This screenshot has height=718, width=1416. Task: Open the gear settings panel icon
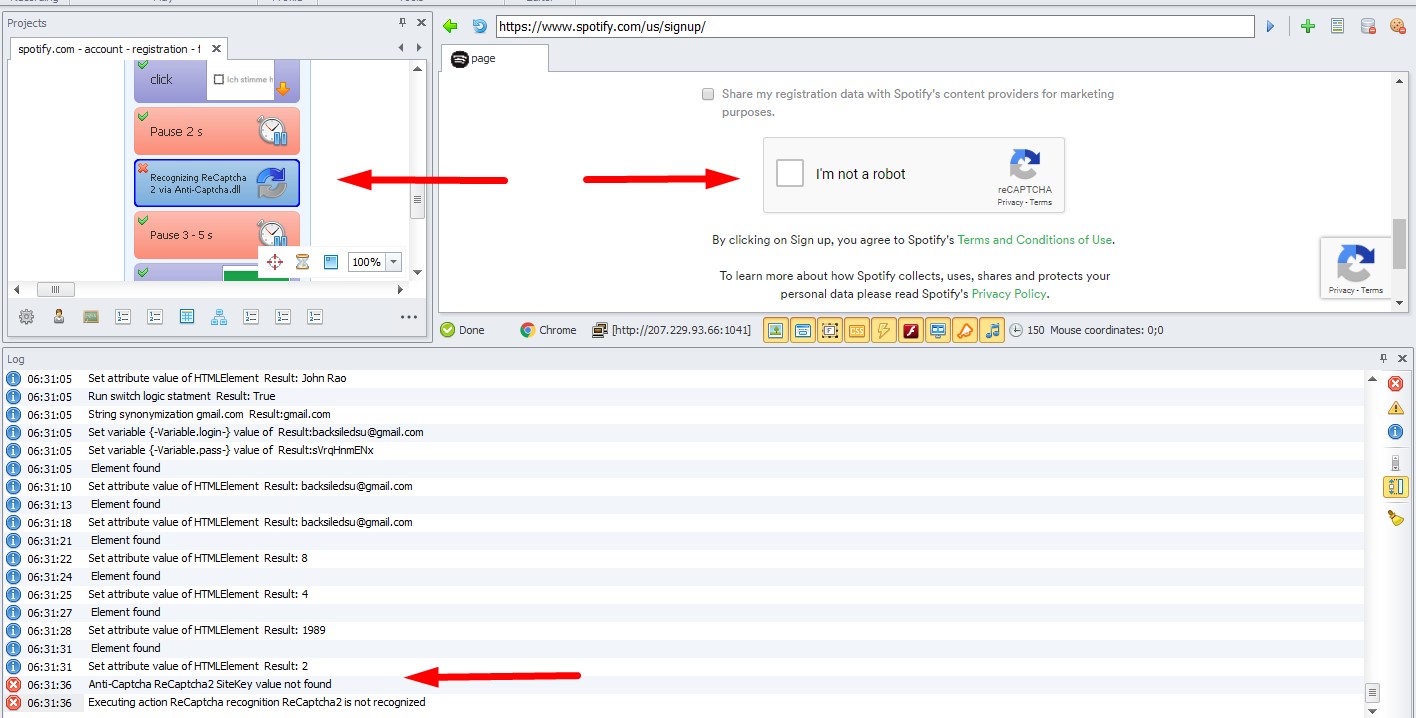coord(26,317)
